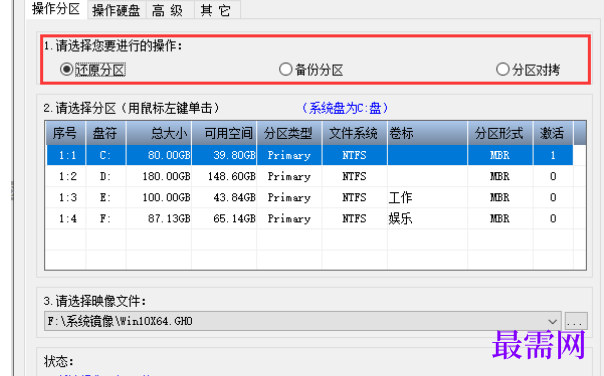Click the C: drive letter cell
The width and height of the screenshot is (604, 376).
(106, 155)
